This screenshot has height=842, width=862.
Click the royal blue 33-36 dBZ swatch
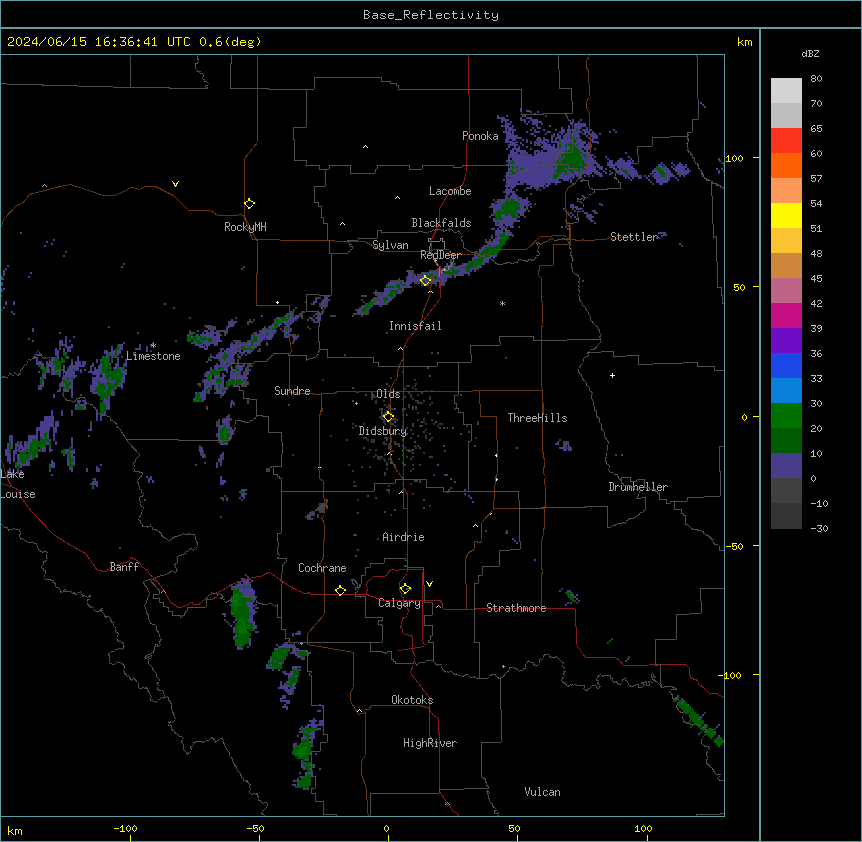(x=786, y=365)
